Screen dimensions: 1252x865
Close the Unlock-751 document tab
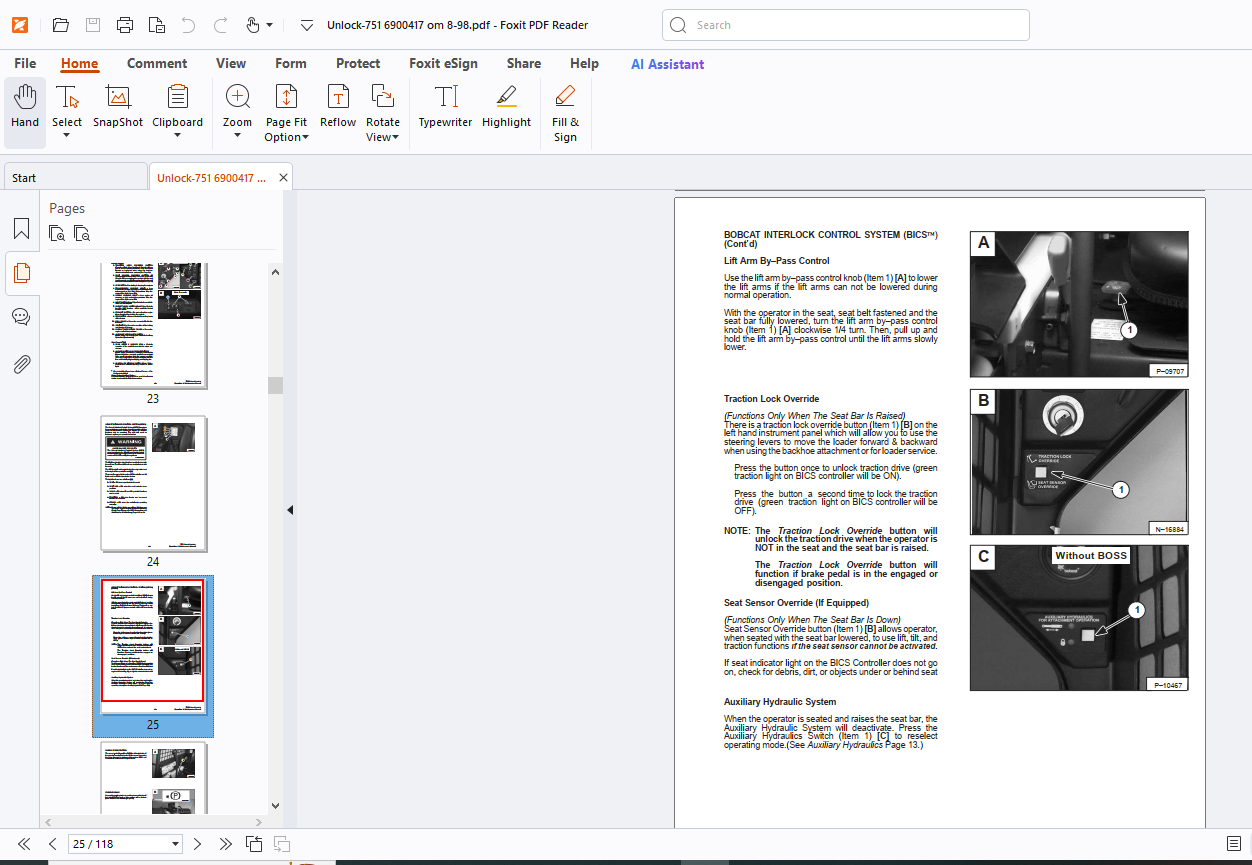pos(283,178)
